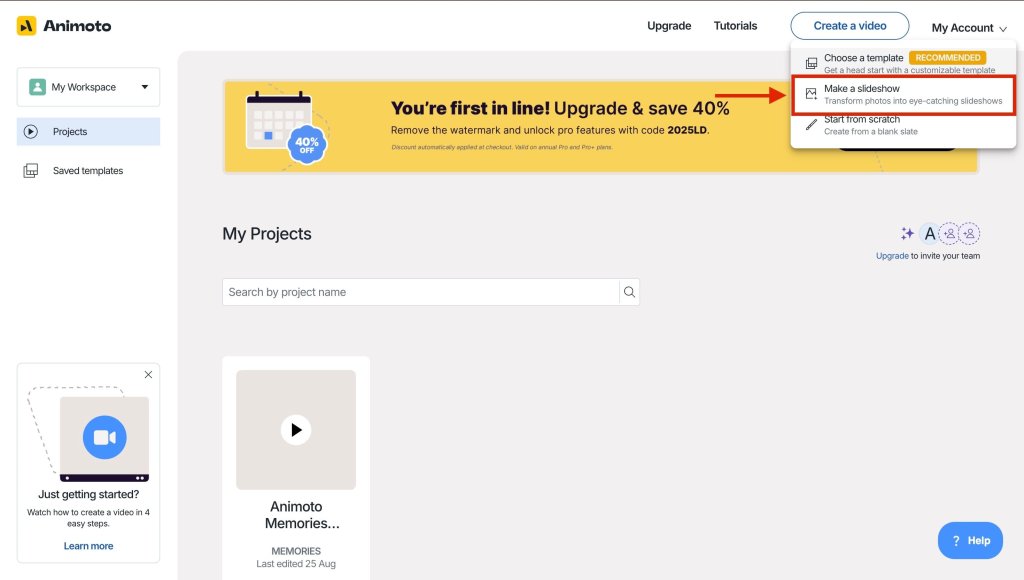1024x580 pixels.
Task: Select Projects in the sidebar
Action: [88, 131]
